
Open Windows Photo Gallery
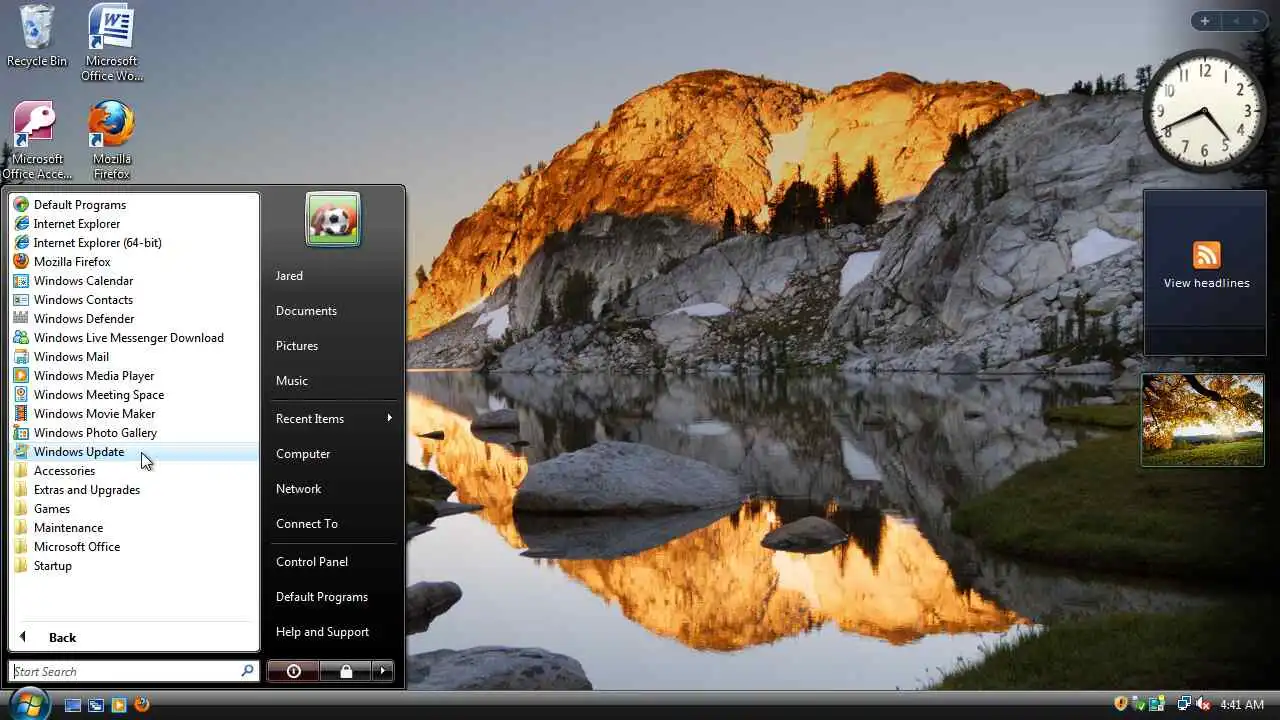[134, 433]
